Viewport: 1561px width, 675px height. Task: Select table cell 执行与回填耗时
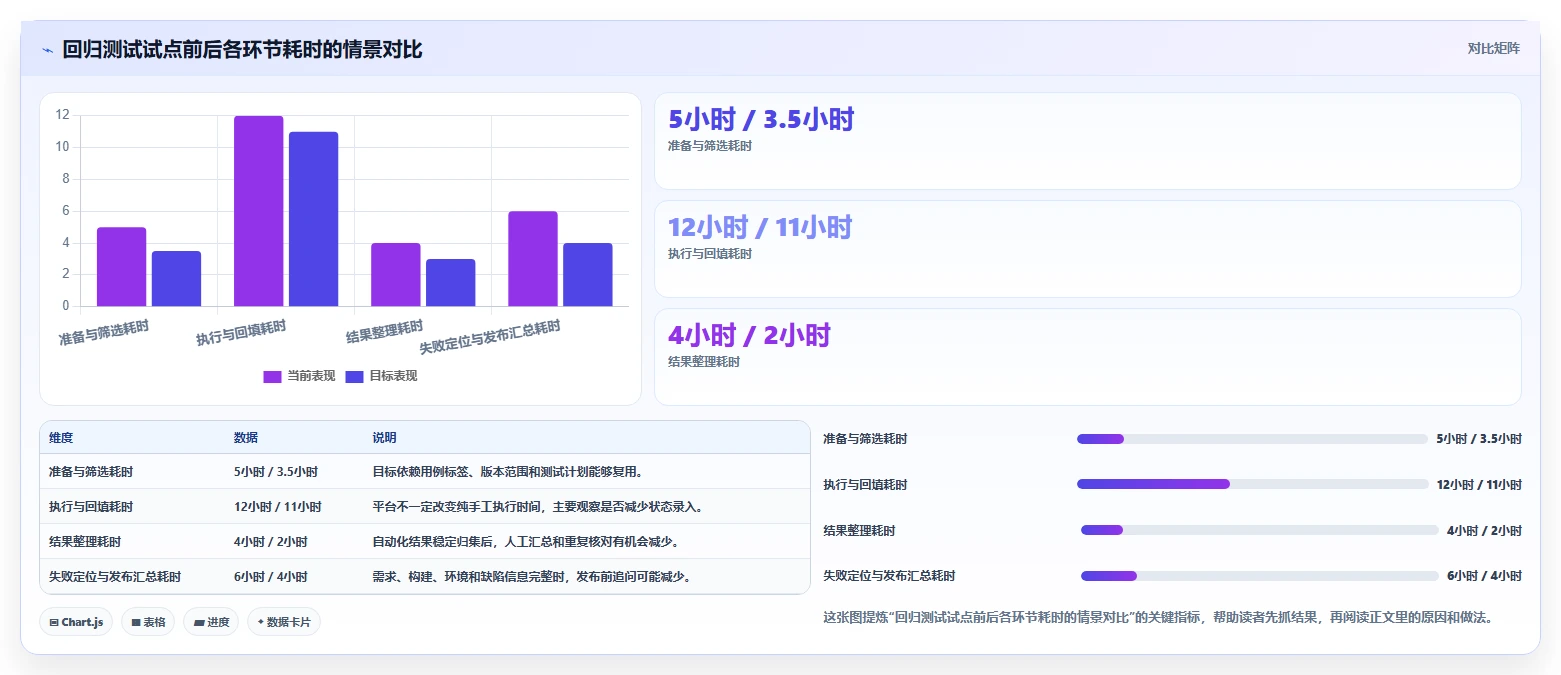91,507
